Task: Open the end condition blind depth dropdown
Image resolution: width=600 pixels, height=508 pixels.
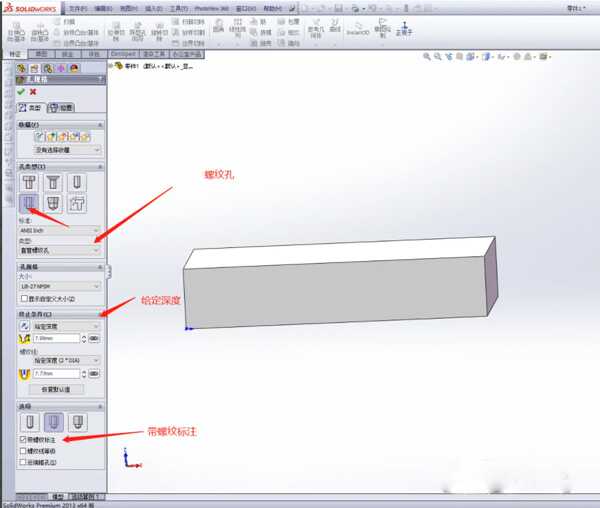Action: 66,326
